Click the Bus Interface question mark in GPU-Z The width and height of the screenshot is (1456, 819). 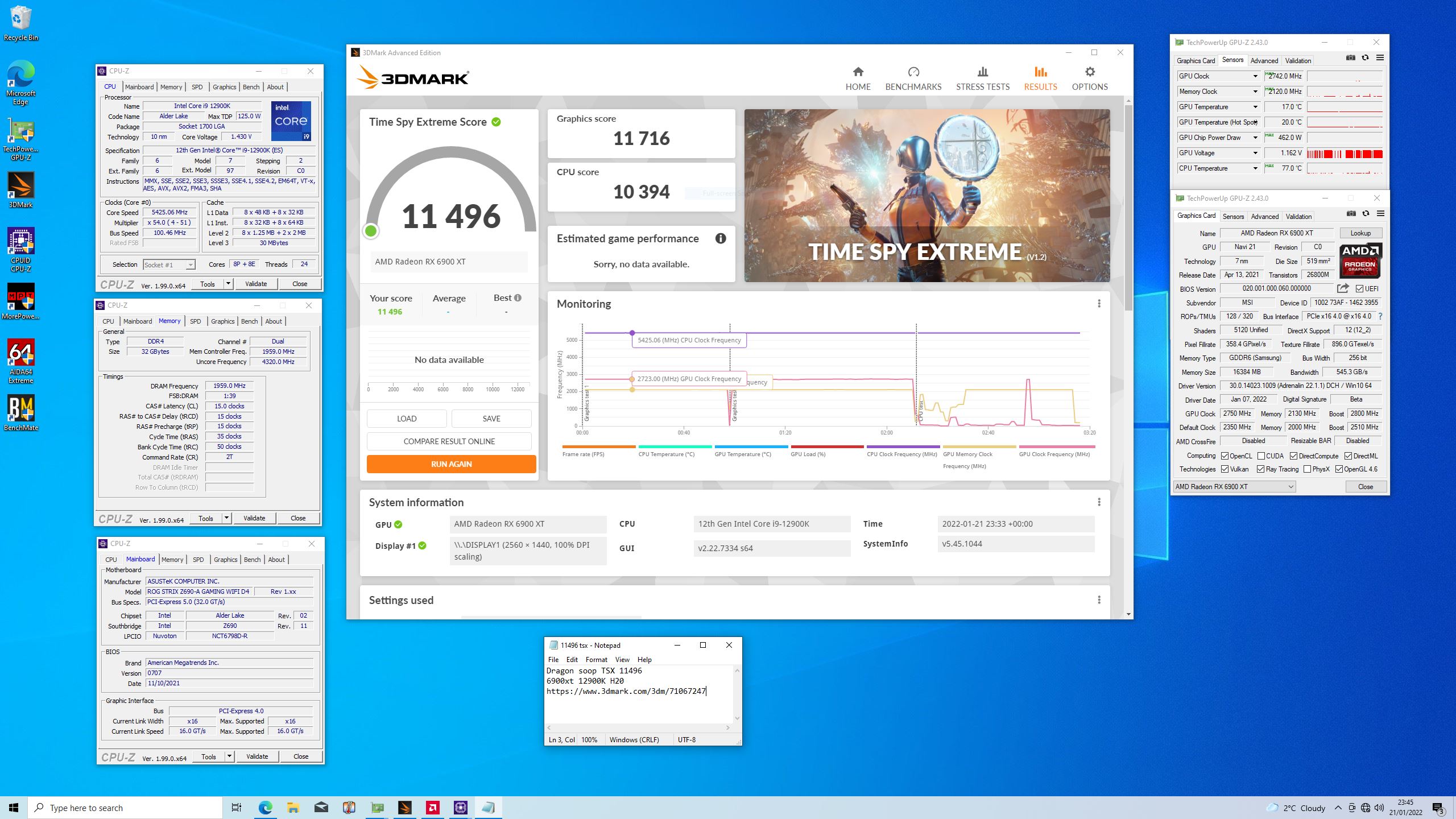click(x=1380, y=316)
